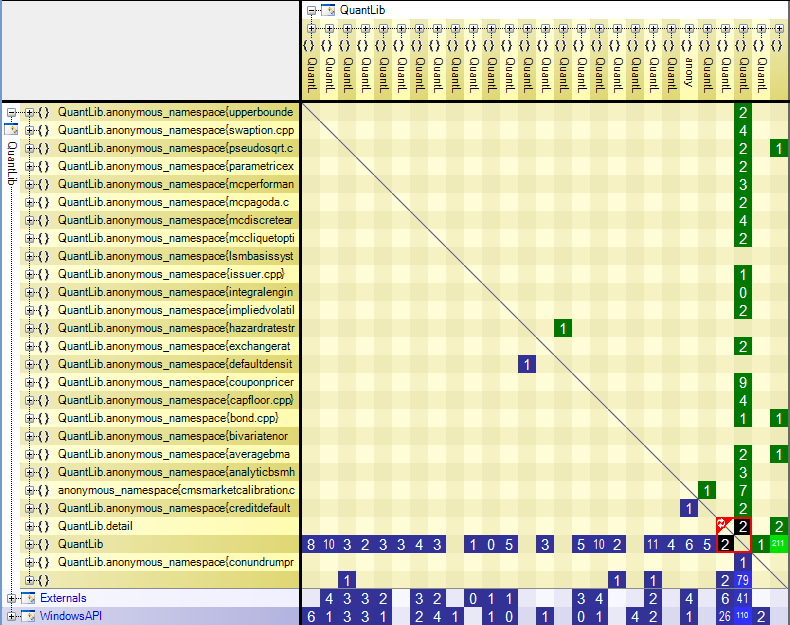The height and width of the screenshot is (625, 790).
Task: Expand the QuantLib.detail namespace row
Action: click(30, 526)
